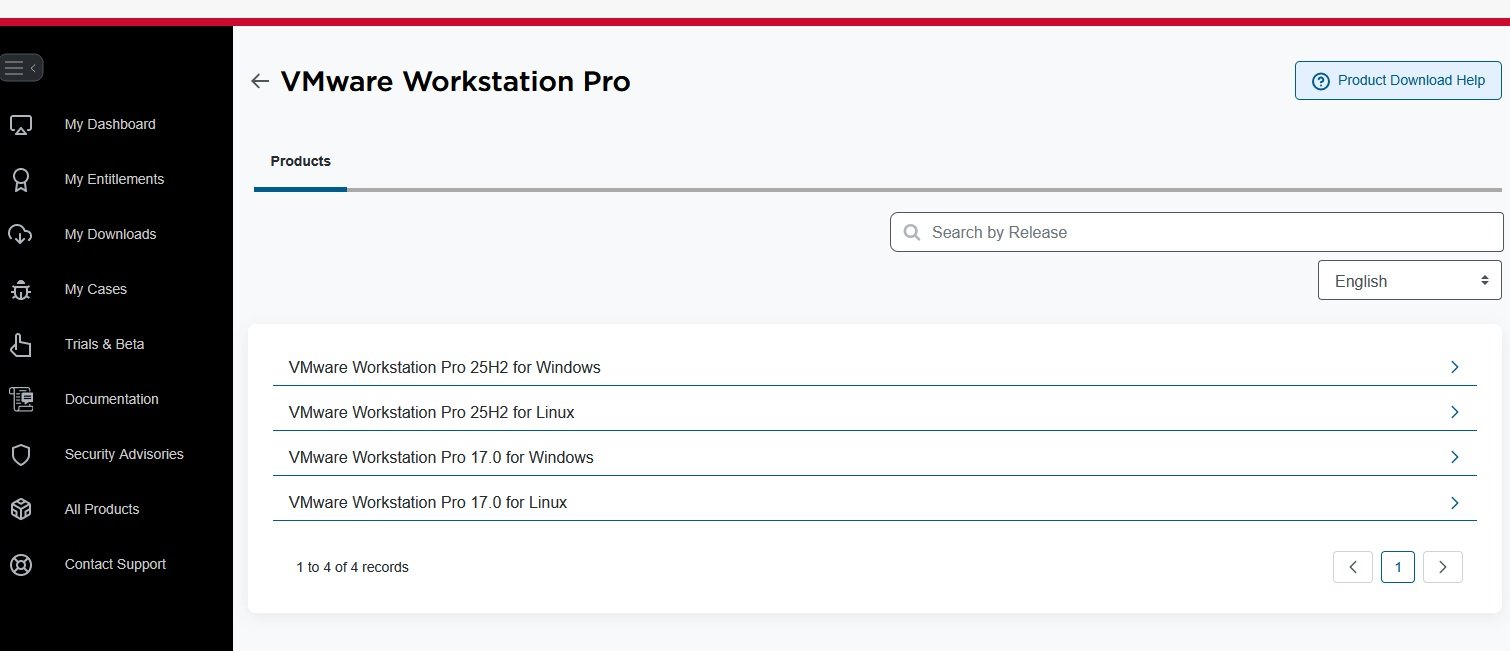Click the All Products box icon
The height and width of the screenshot is (651, 1510).
21,510
